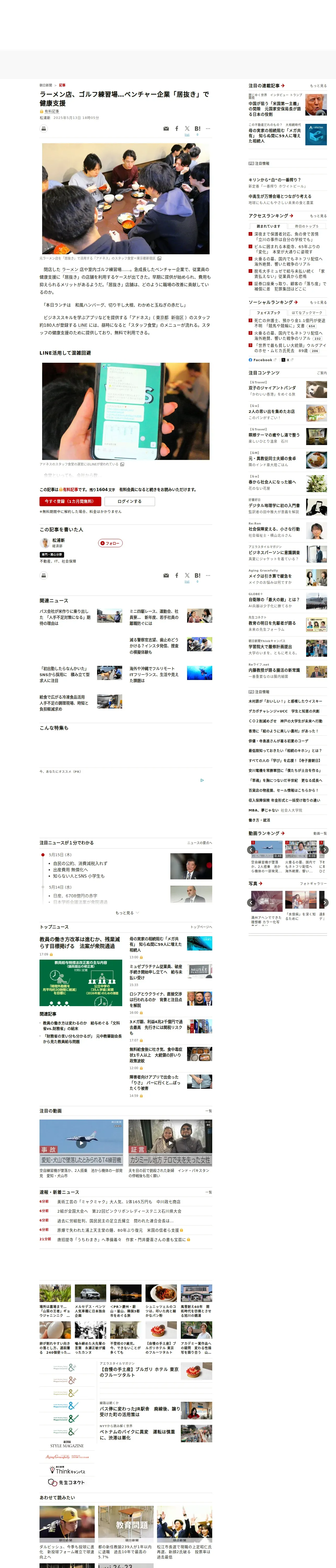Open the フォトギャラリー link

(313, 884)
